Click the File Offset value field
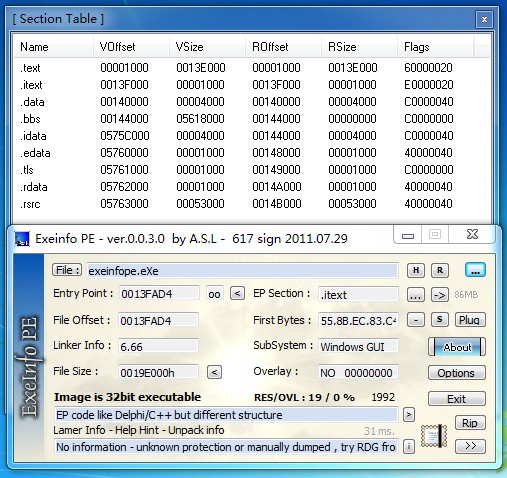The height and width of the screenshot is (478, 507). [158, 321]
